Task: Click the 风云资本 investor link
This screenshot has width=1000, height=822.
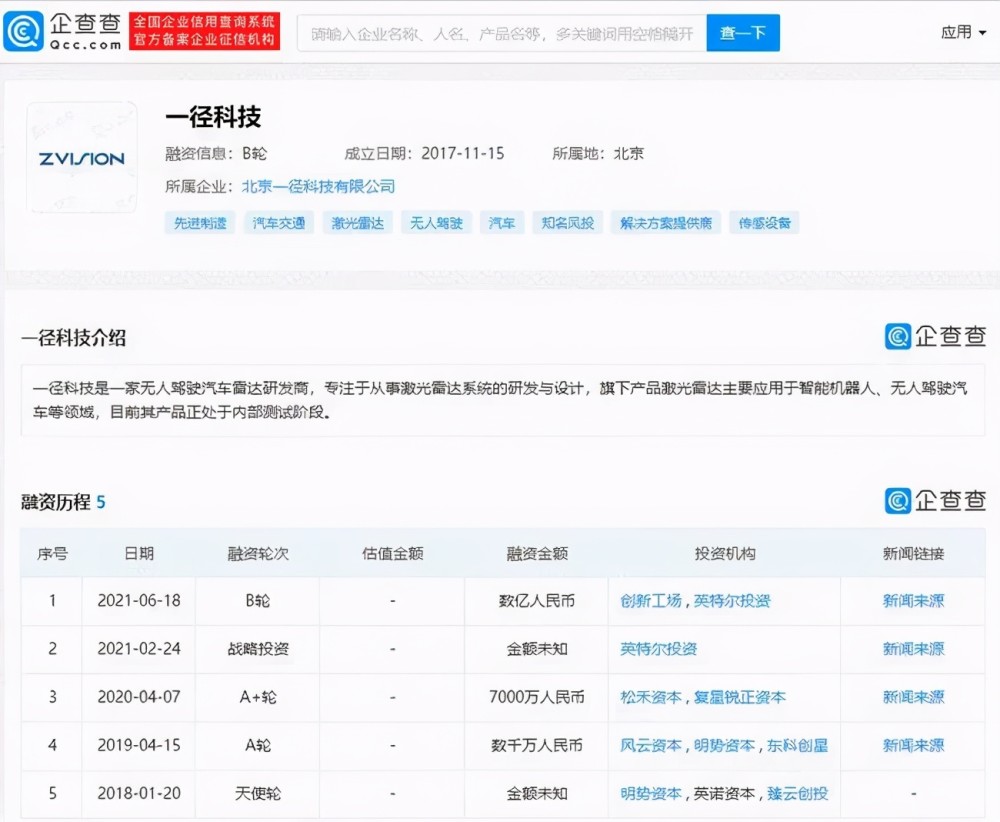Action: point(651,745)
